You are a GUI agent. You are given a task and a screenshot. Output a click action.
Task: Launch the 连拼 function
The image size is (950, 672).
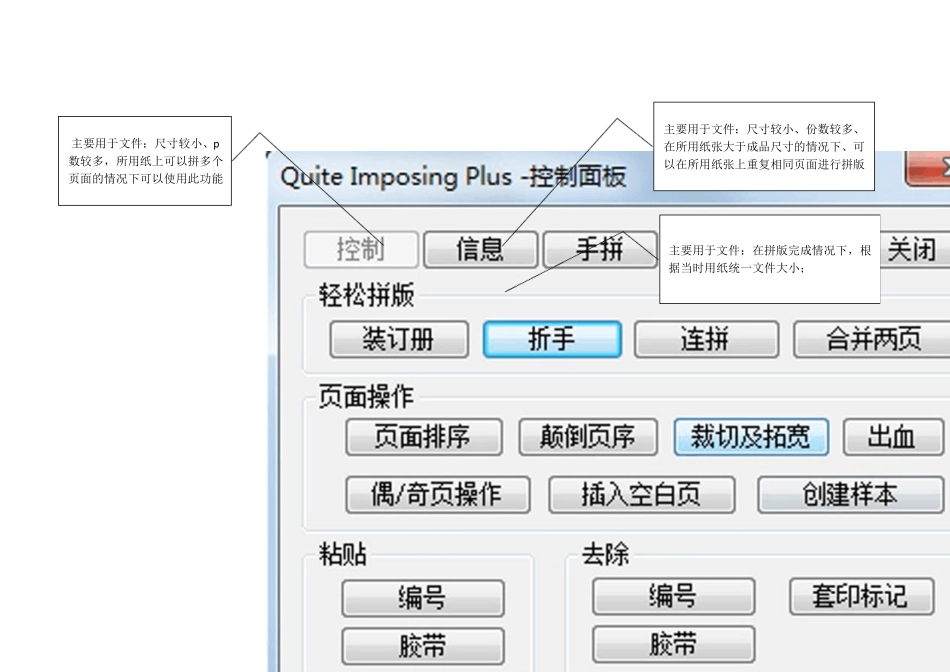coord(706,339)
